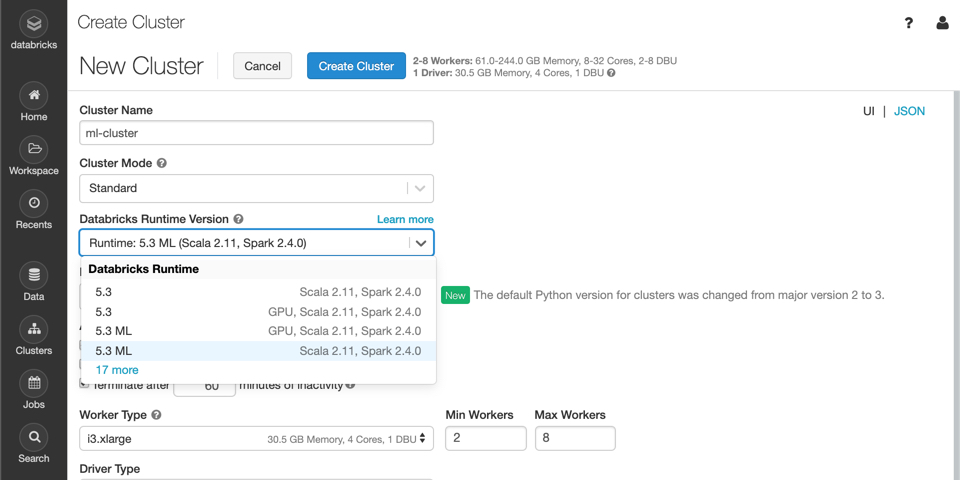Screen dimensions: 960x480
Task: Open the user account icon
Action: [942, 23]
